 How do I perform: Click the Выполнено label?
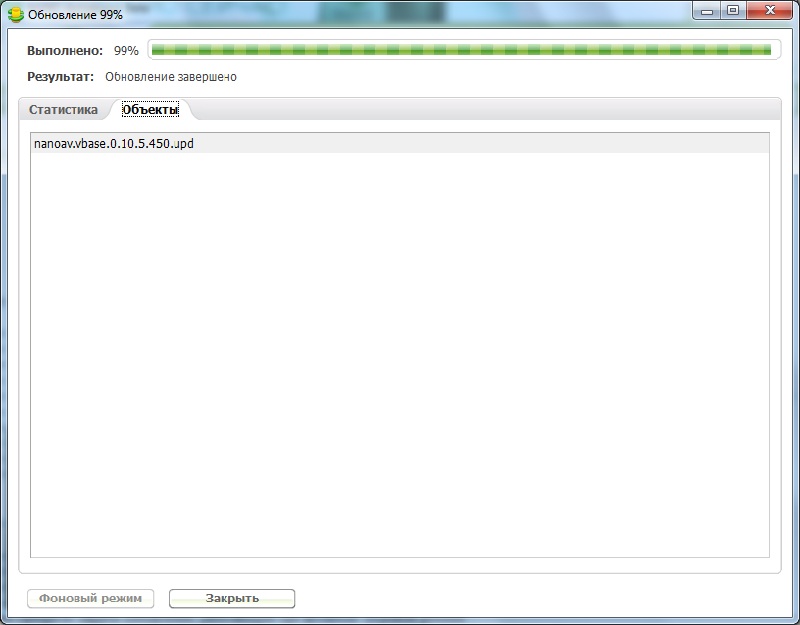point(65,50)
